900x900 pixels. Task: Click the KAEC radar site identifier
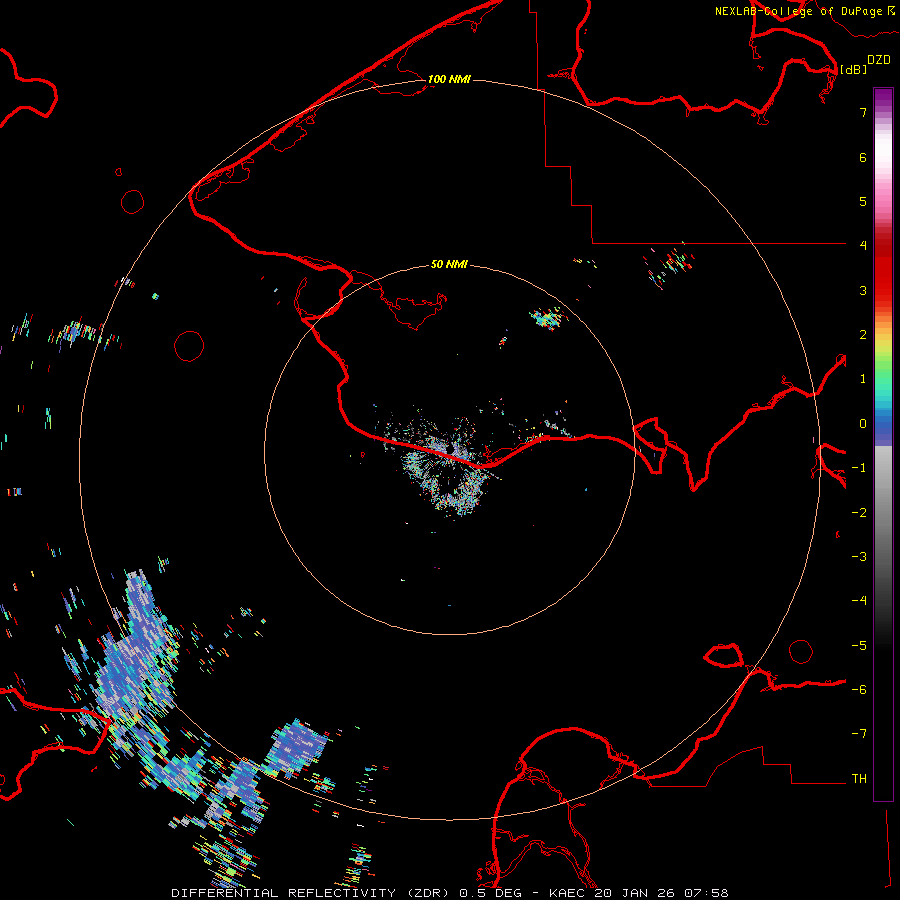tap(568, 893)
